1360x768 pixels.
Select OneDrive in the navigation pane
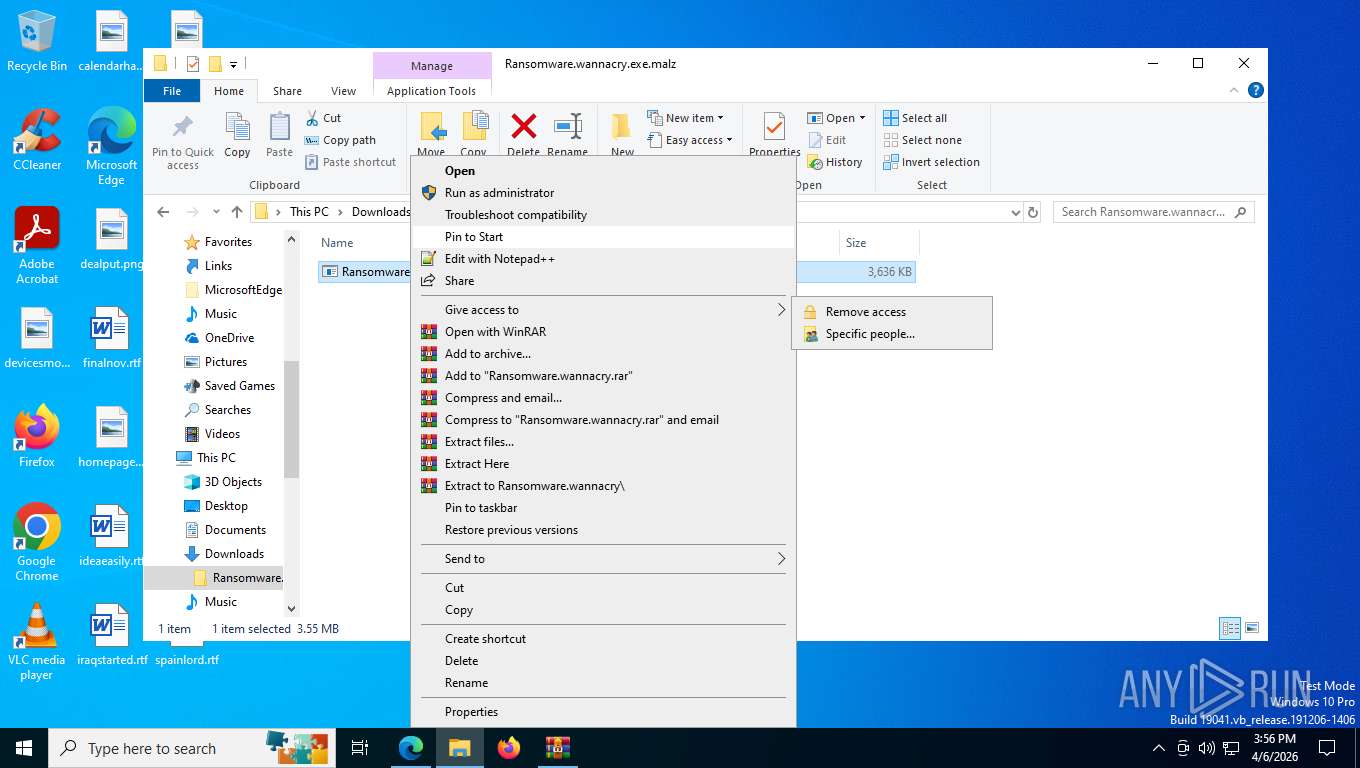point(229,338)
